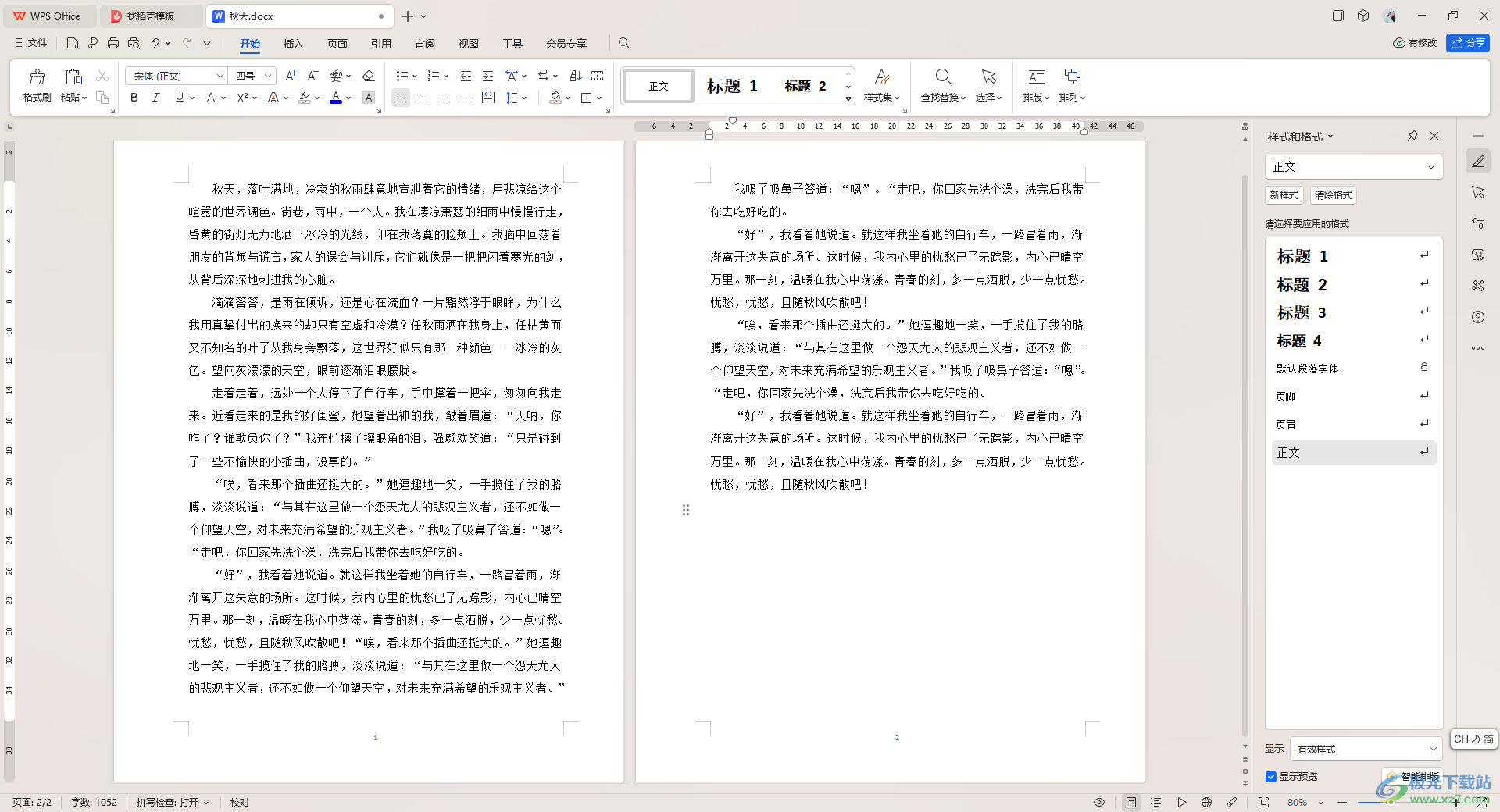The width and height of the screenshot is (1500, 812).
Task: Click the sort text icon
Action: (576, 76)
